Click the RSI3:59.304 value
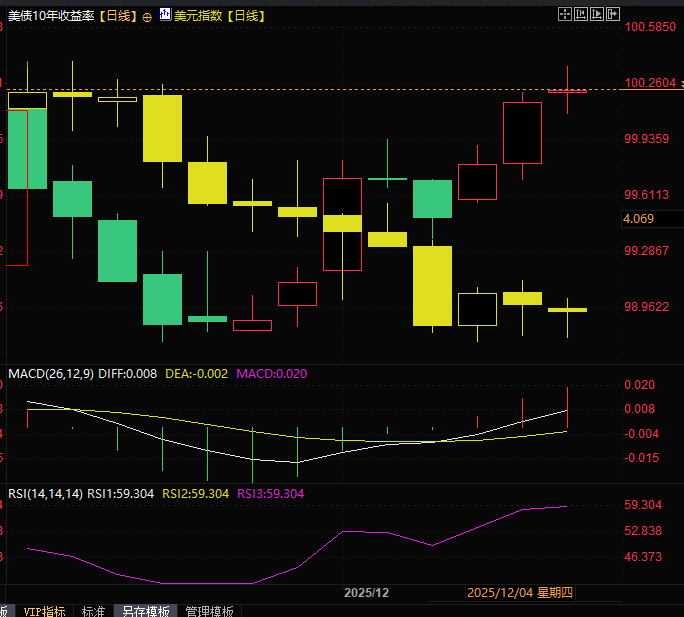This screenshot has width=684, height=617. [270, 494]
